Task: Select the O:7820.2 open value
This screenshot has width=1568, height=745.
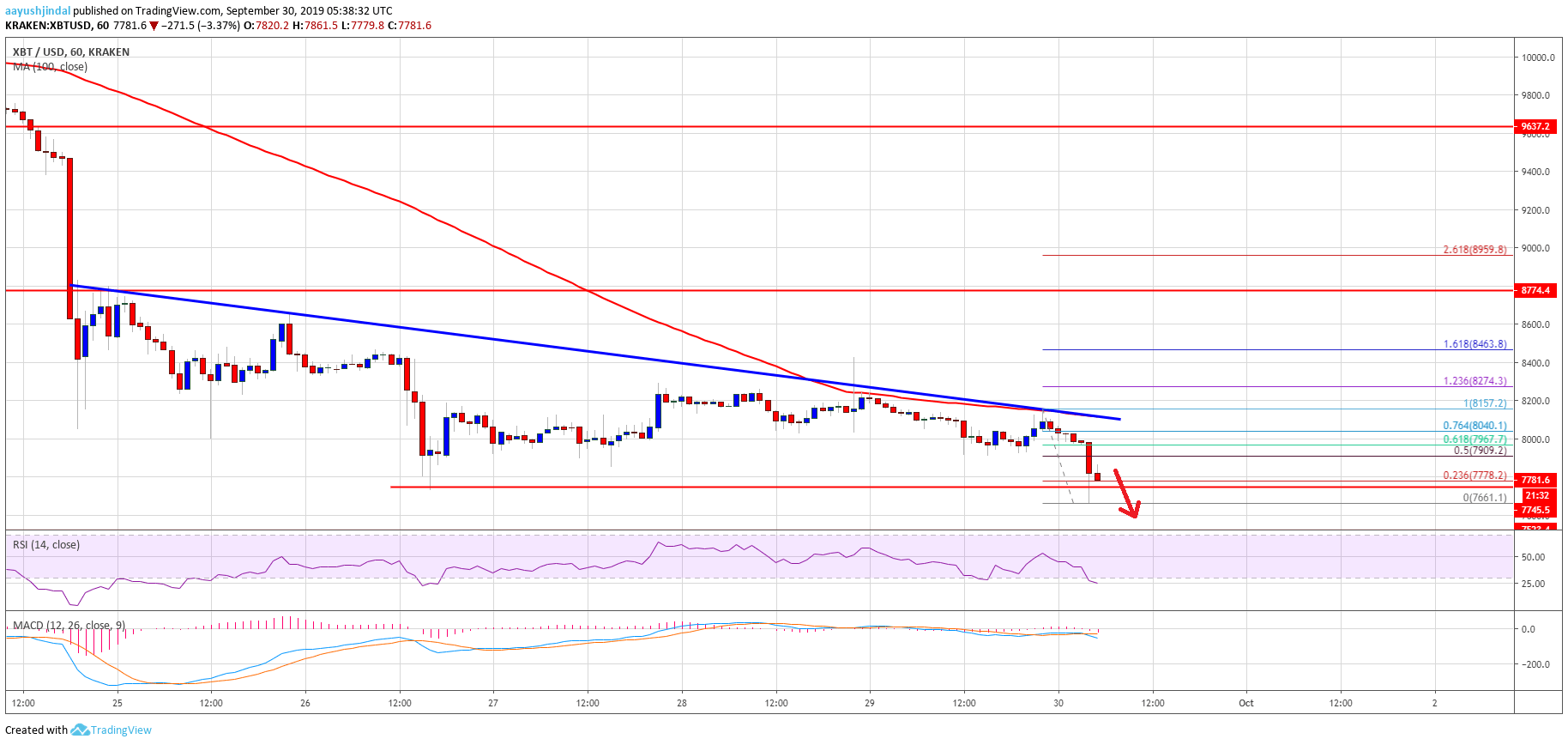Action: (x=266, y=26)
